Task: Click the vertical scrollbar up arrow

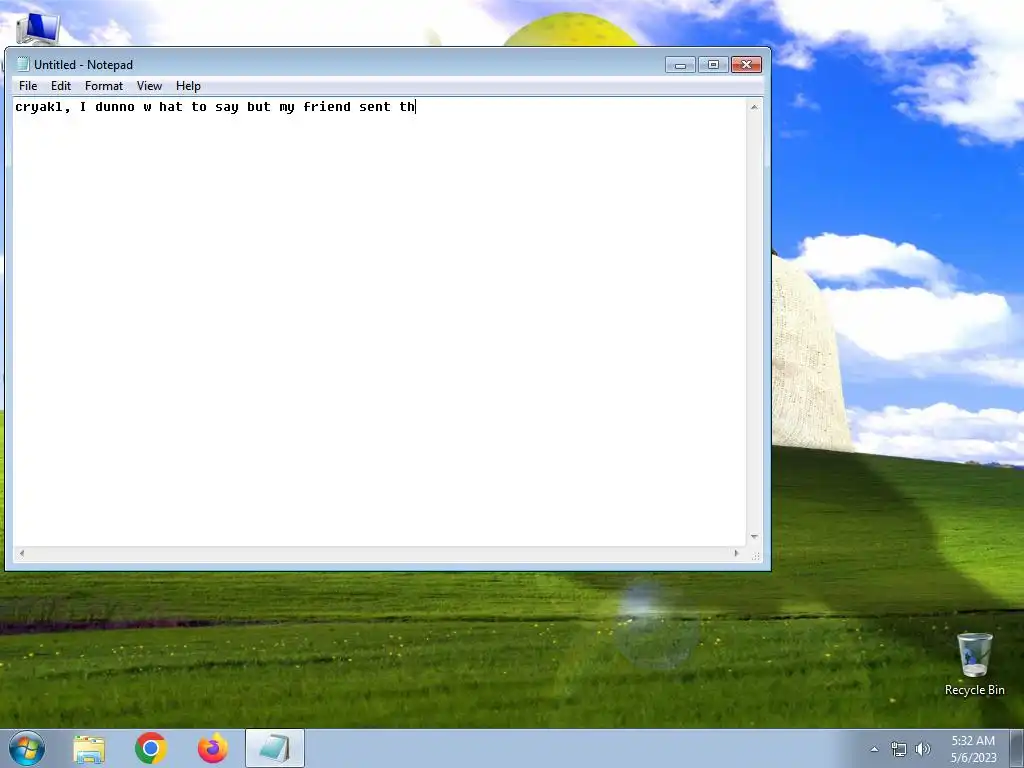Action: point(754,106)
